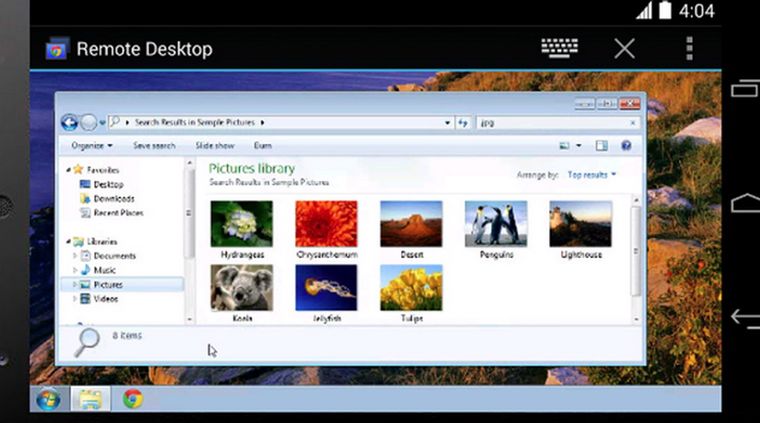Expand the address bar history dropdown arrow

[447, 123]
